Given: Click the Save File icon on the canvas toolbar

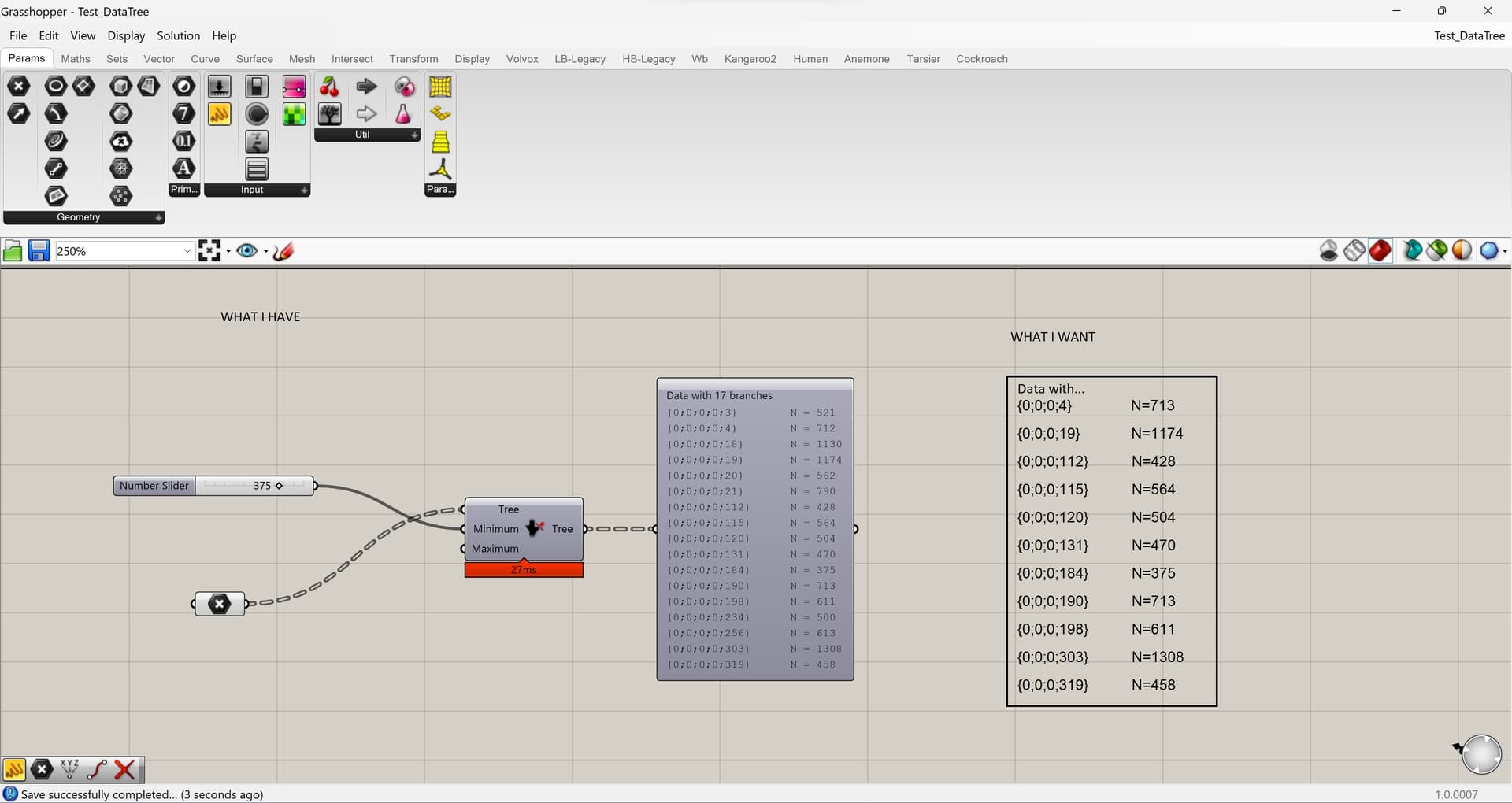Looking at the screenshot, I should [39, 250].
